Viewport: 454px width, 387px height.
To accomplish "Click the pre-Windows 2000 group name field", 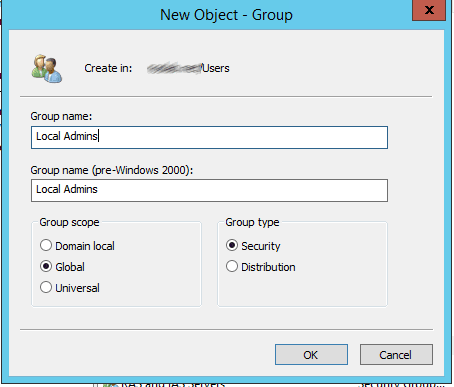I will [209, 190].
